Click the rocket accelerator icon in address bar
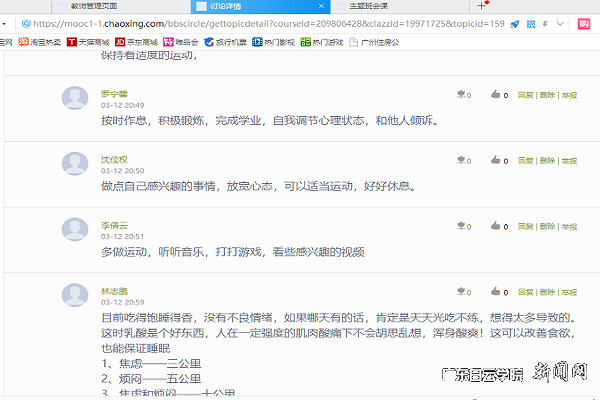 tap(515, 24)
